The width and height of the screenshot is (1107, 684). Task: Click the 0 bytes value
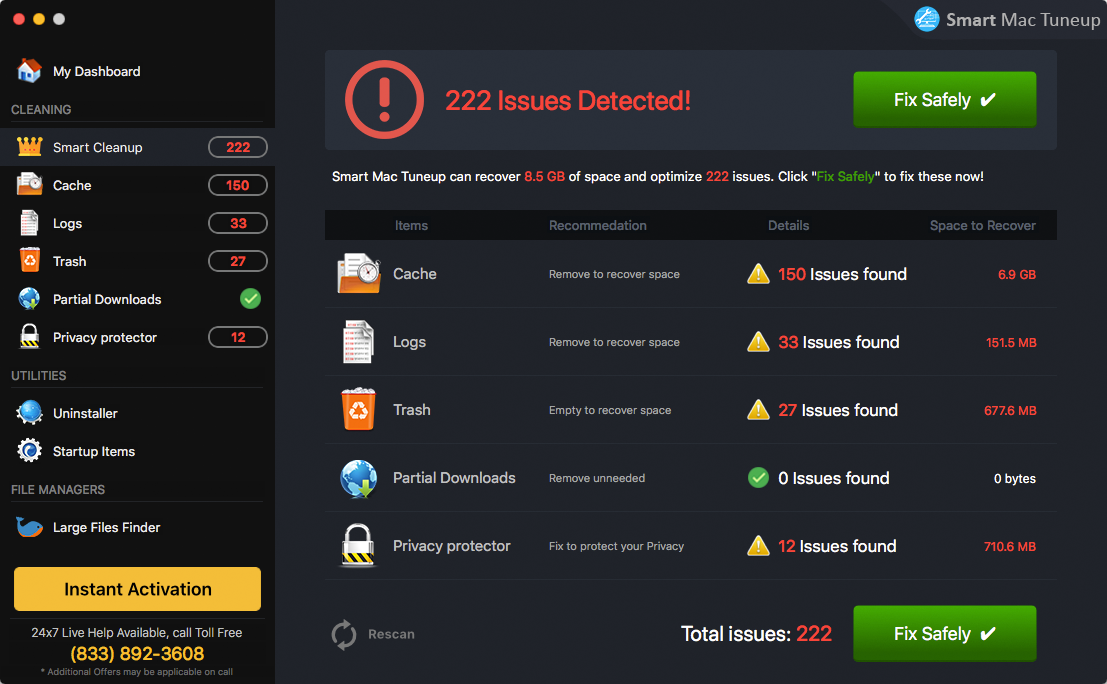(1015, 479)
